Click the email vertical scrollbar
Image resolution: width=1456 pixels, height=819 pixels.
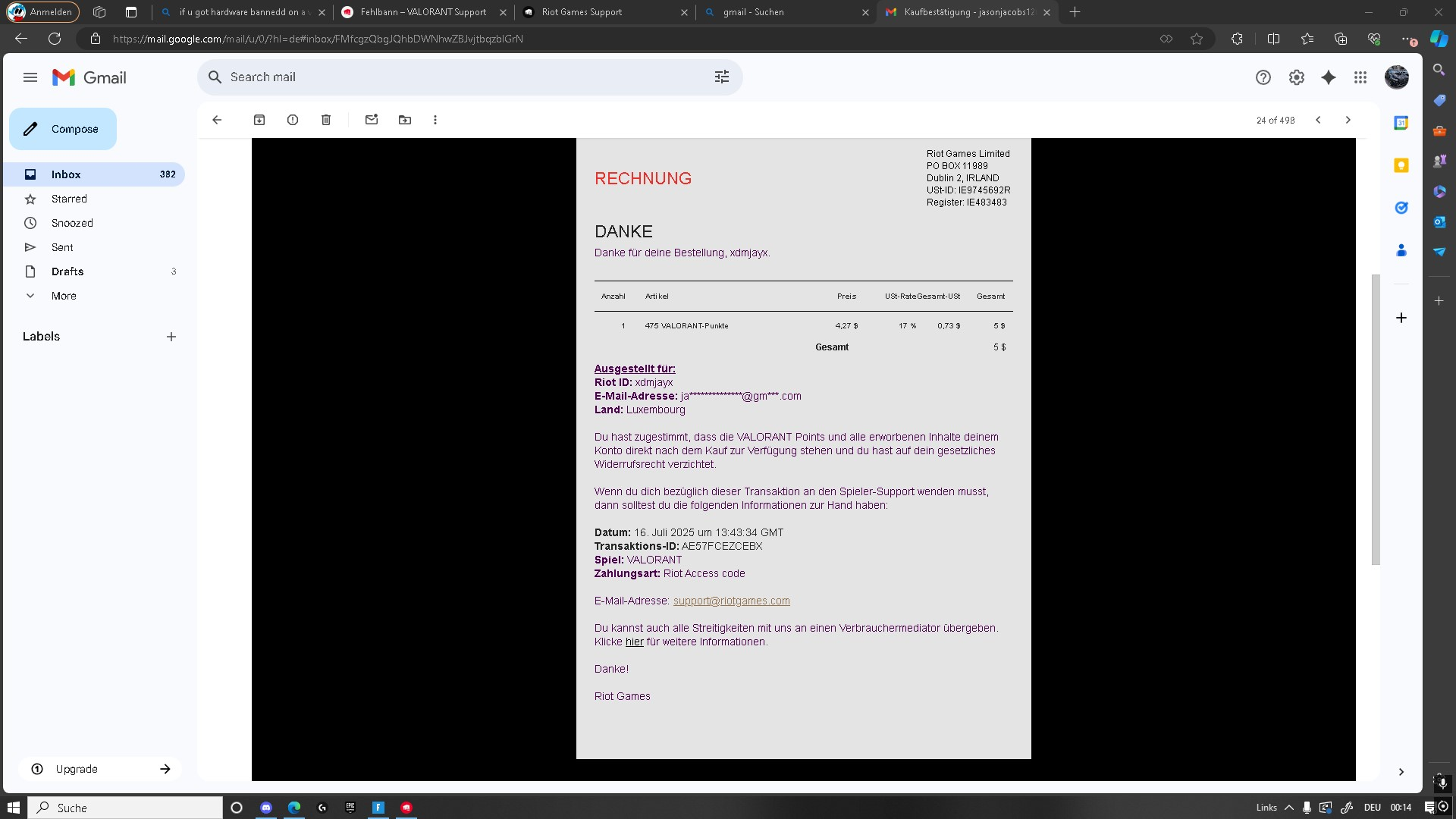pyautogui.click(x=1376, y=419)
